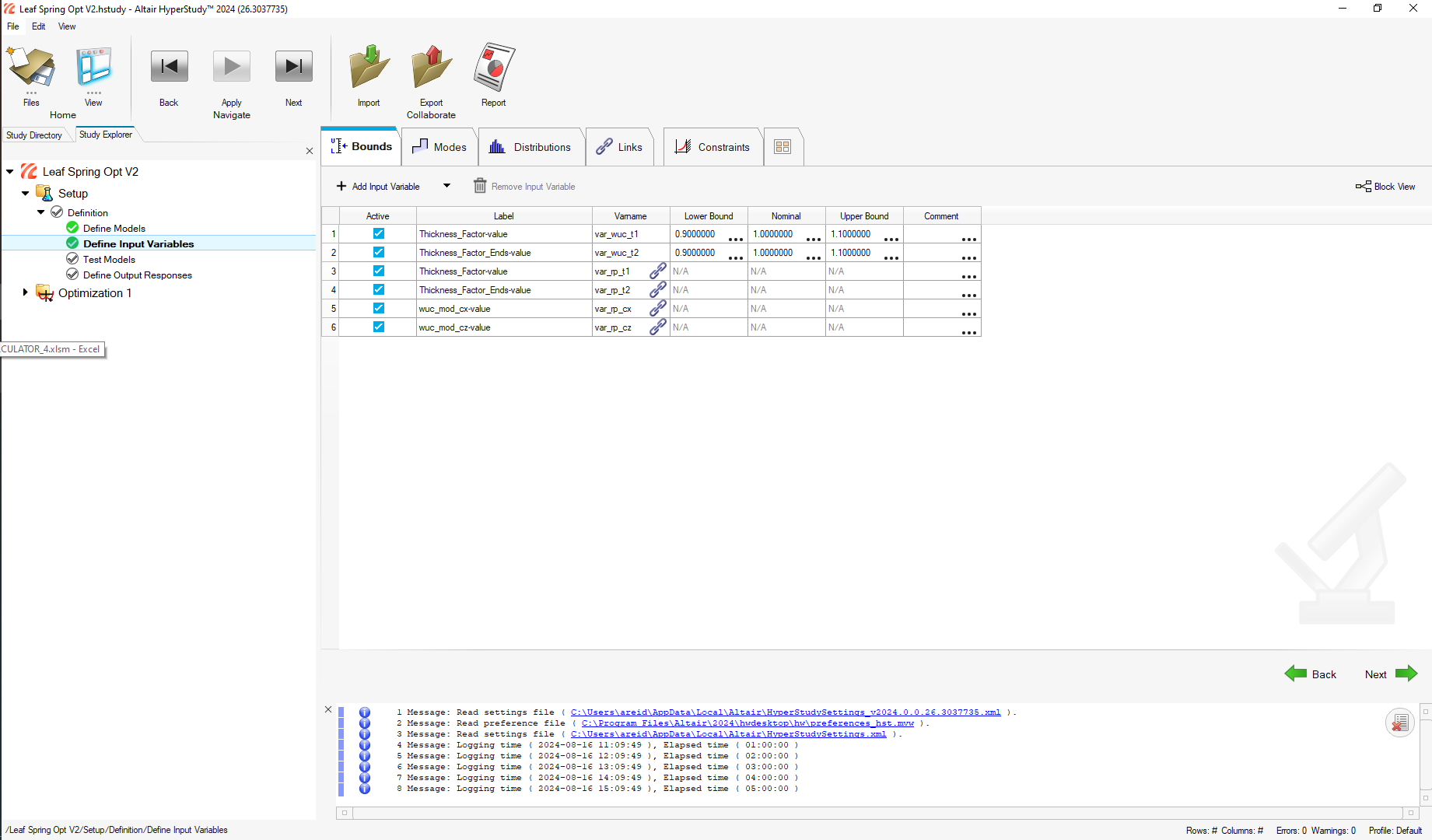This screenshot has width=1432, height=840.
Task: Uncheck Active for var_wuc_t1
Action: [x=378, y=233]
